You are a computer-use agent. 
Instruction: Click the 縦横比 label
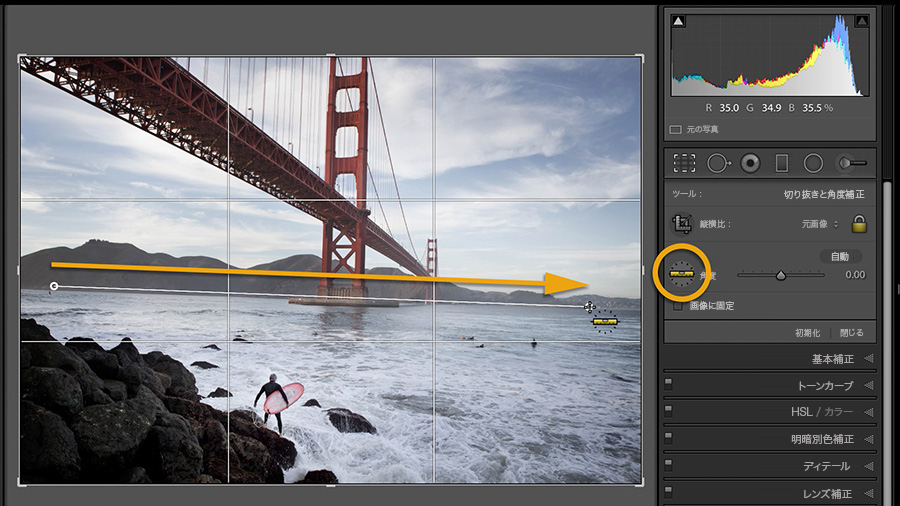coord(715,224)
